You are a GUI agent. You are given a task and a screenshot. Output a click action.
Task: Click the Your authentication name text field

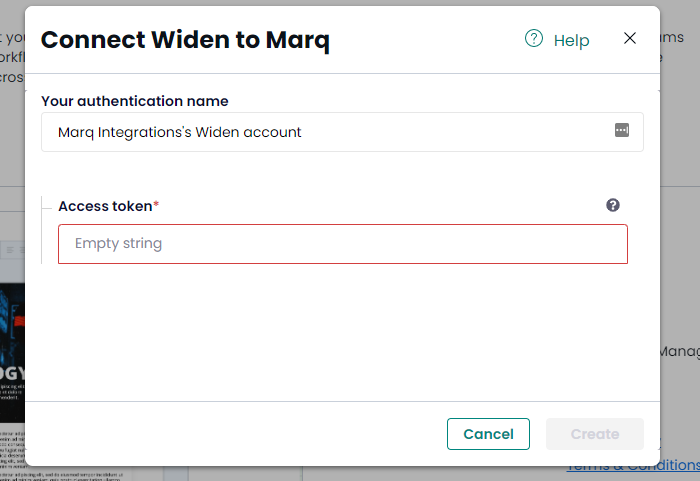pos(342,132)
